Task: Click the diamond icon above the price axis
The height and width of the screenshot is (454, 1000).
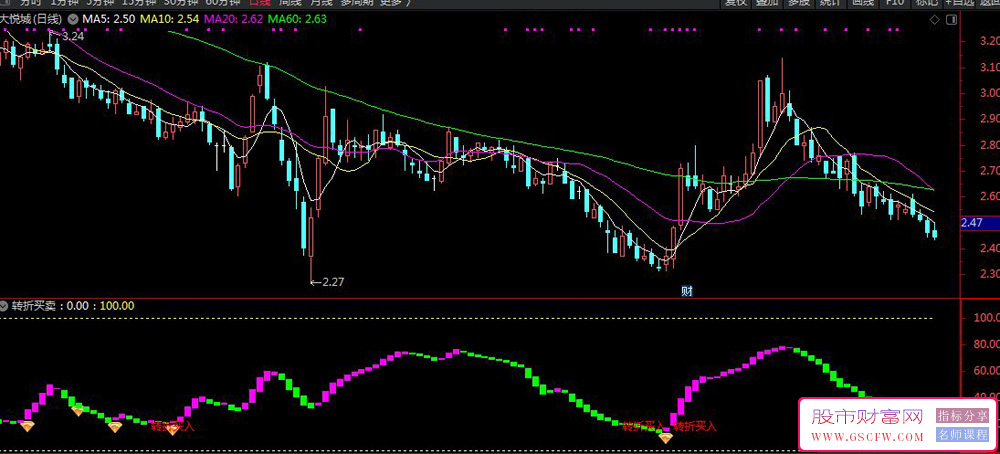Action: (x=934, y=20)
